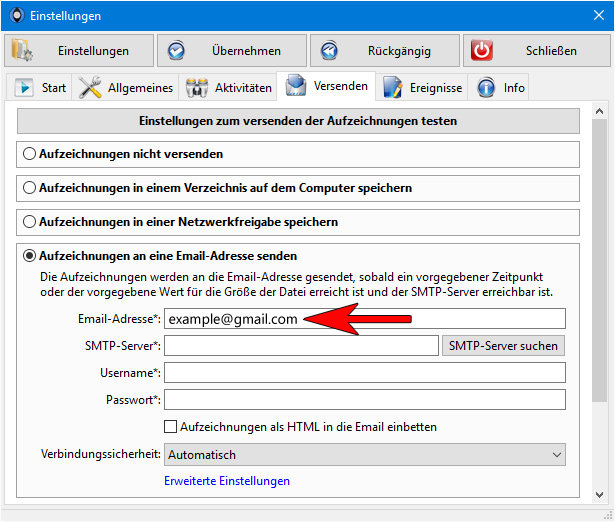Image resolution: width=615 pixels, height=522 pixels.
Task: Click the Passwort input field
Action: [365, 400]
